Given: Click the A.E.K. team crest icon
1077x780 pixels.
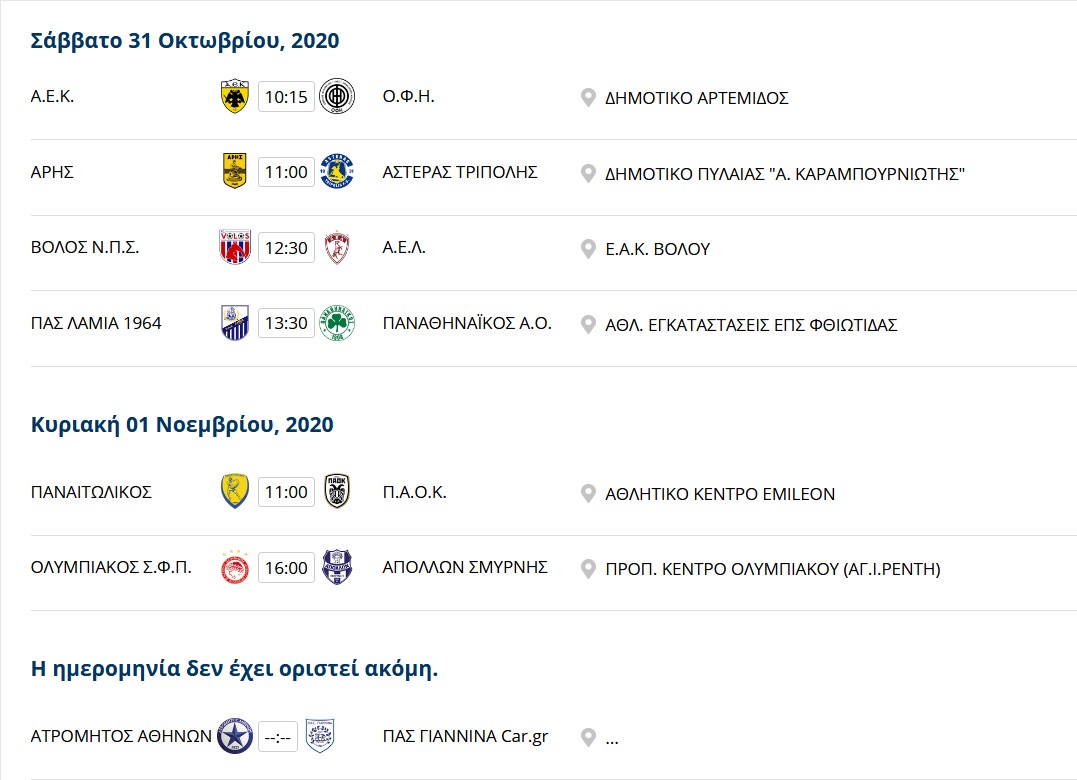Looking at the screenshot, I should click(234, 96).
